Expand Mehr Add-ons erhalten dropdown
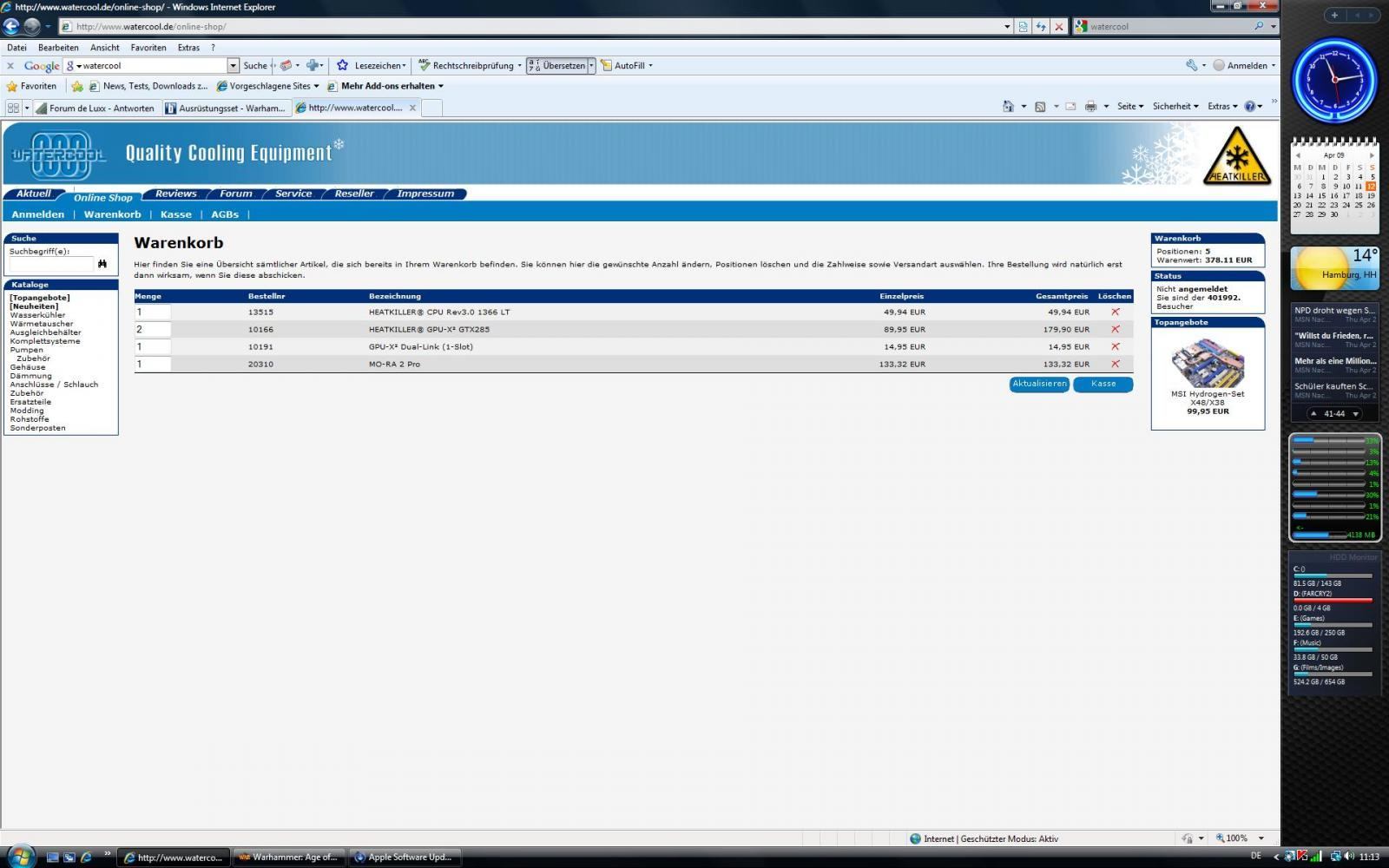 pyautogui.click(x=441, y=86)
